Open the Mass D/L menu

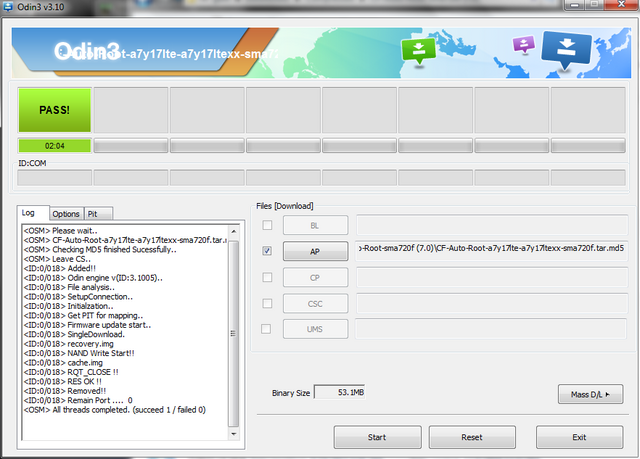click(x=591, y=394)
